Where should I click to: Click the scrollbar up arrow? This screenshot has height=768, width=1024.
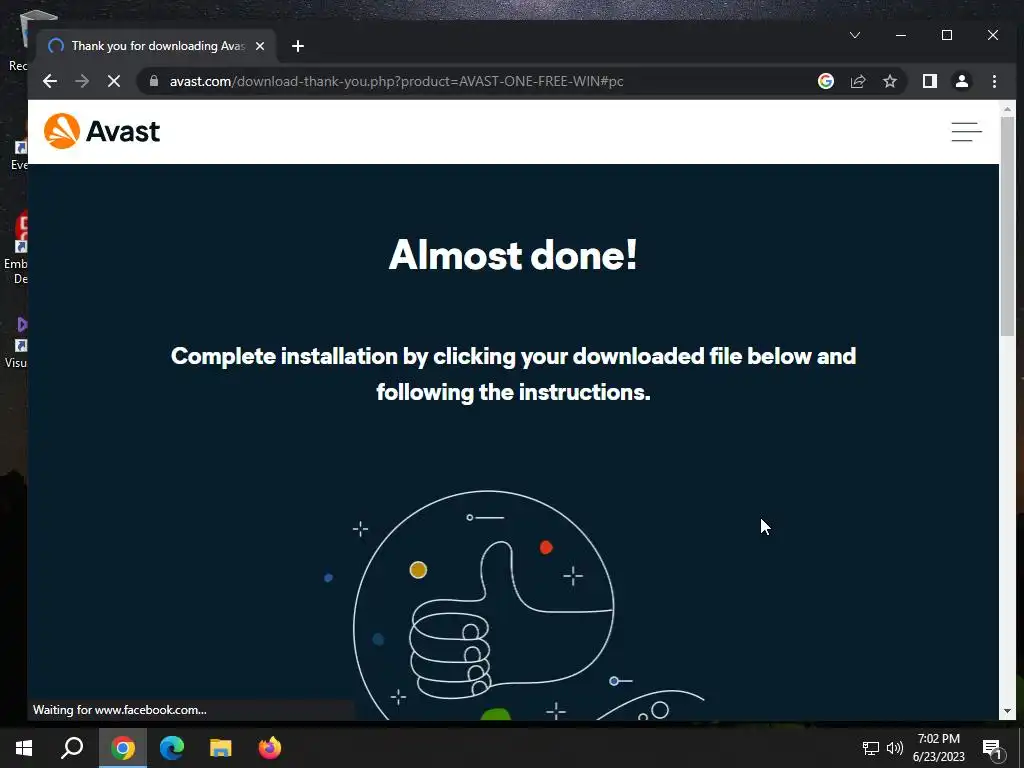click(x=1007, y=109)
